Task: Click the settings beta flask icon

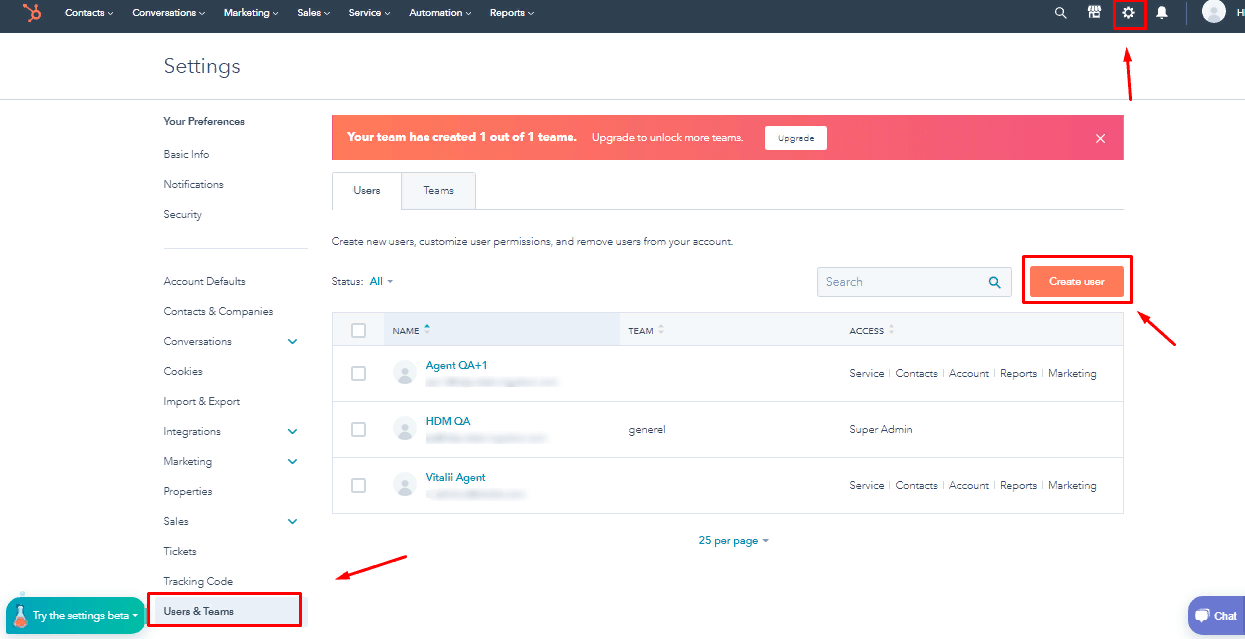Action: [20, 616]
